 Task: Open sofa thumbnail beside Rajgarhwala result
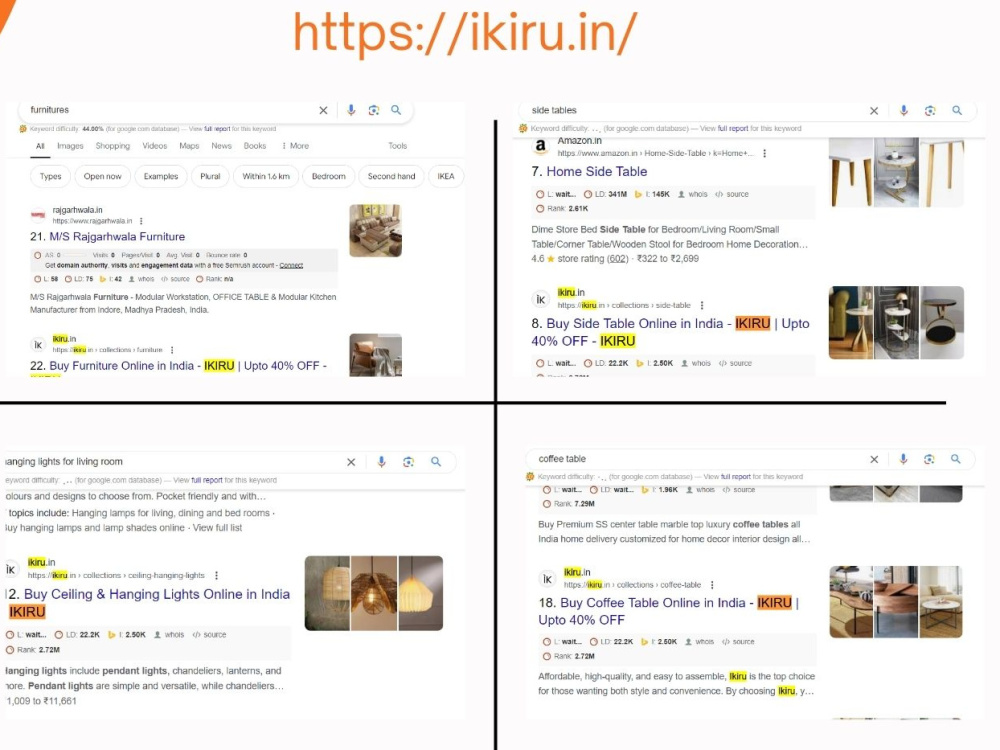(376, 231)
